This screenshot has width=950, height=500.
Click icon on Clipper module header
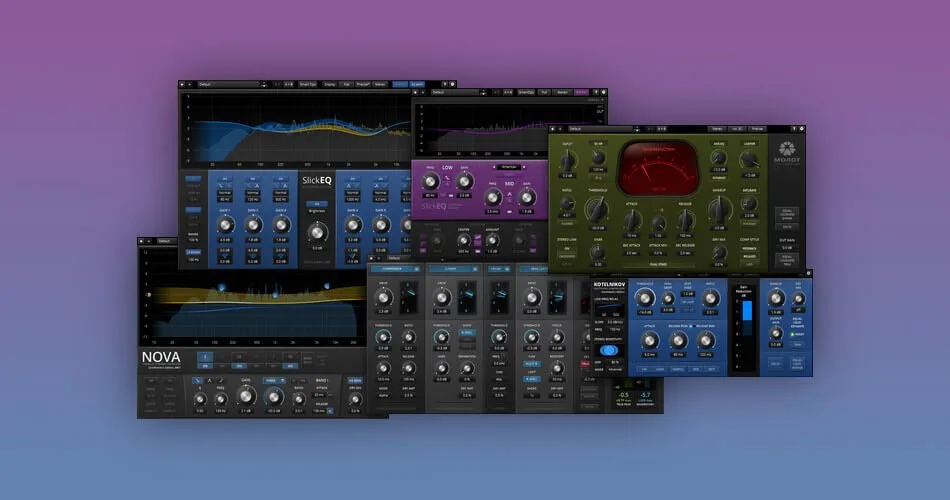(x=474, y=268)
